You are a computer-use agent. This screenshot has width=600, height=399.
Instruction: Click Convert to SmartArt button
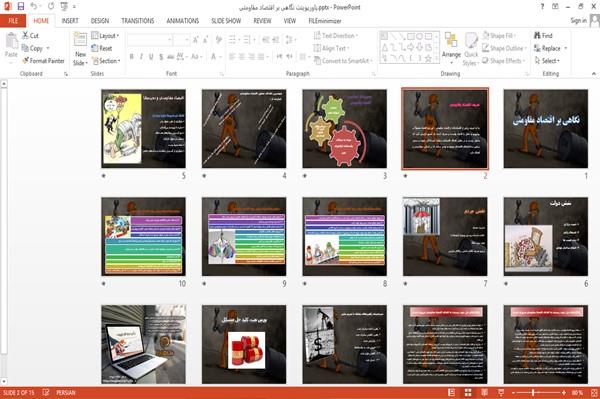[343, 61]
